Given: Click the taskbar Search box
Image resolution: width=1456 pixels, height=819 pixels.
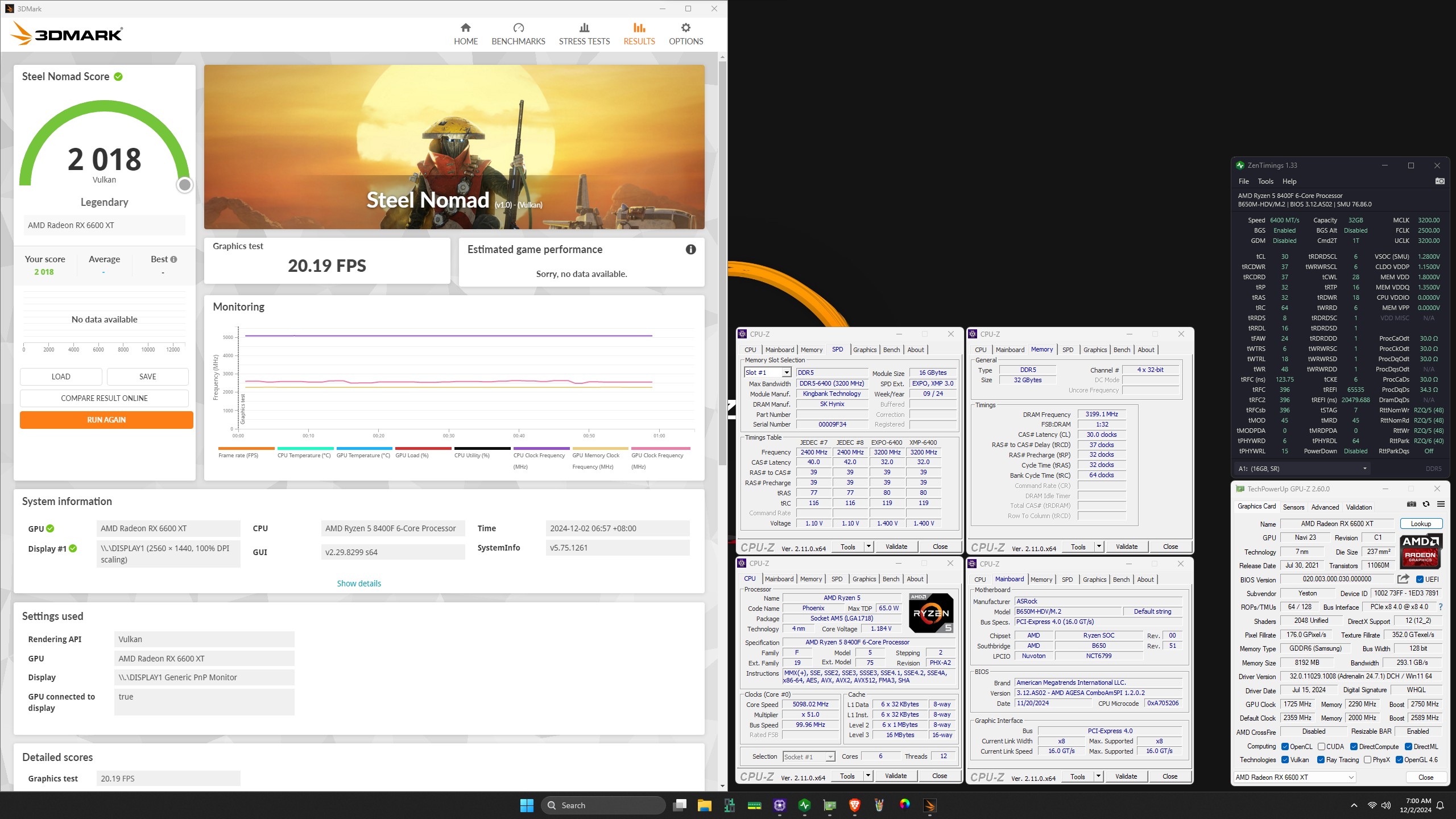Looking at the screenshot, I should (603, 805).
